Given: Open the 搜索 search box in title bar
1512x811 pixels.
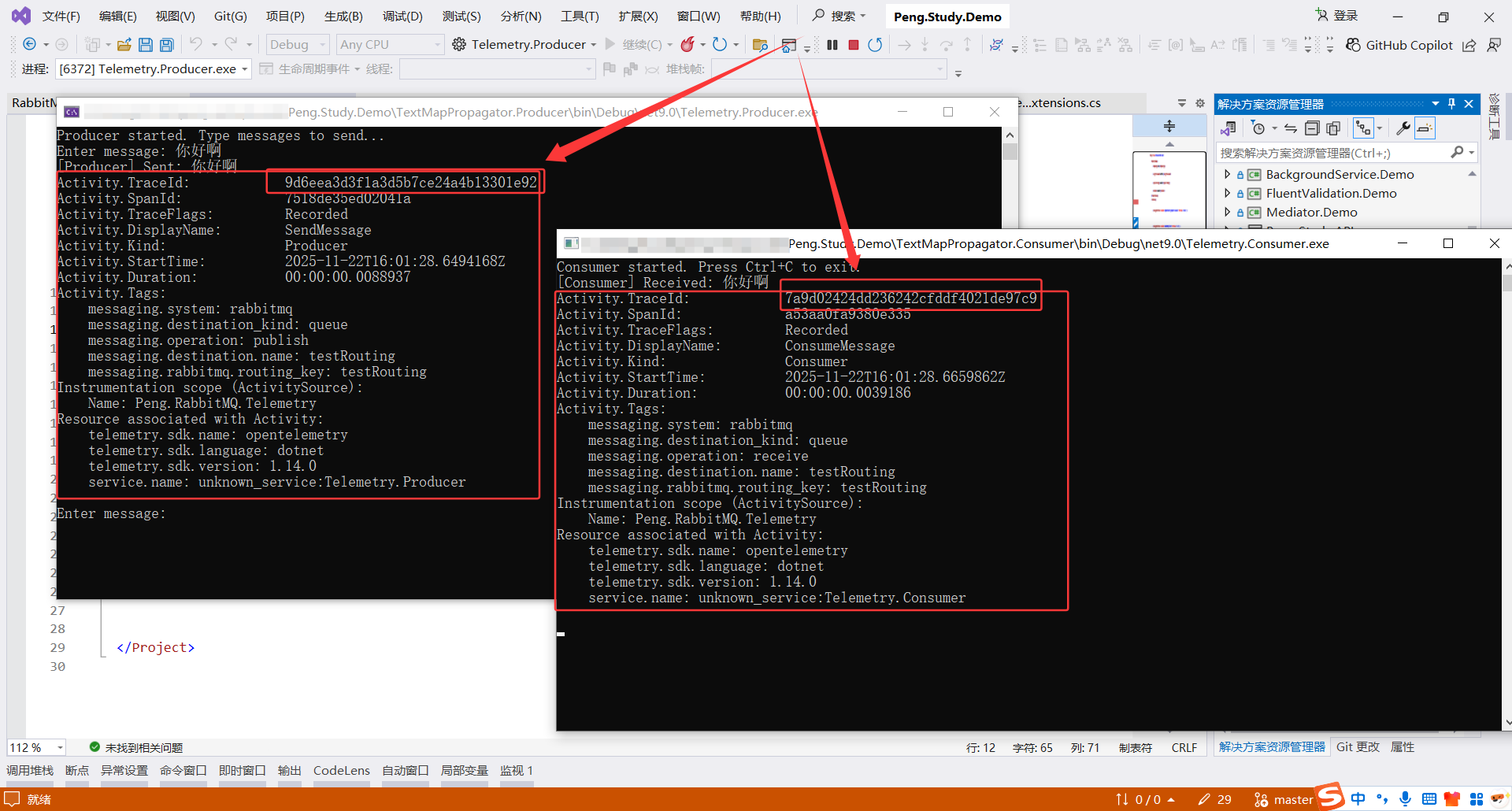Looking at the screenshot, I should [x=839, y=16].
